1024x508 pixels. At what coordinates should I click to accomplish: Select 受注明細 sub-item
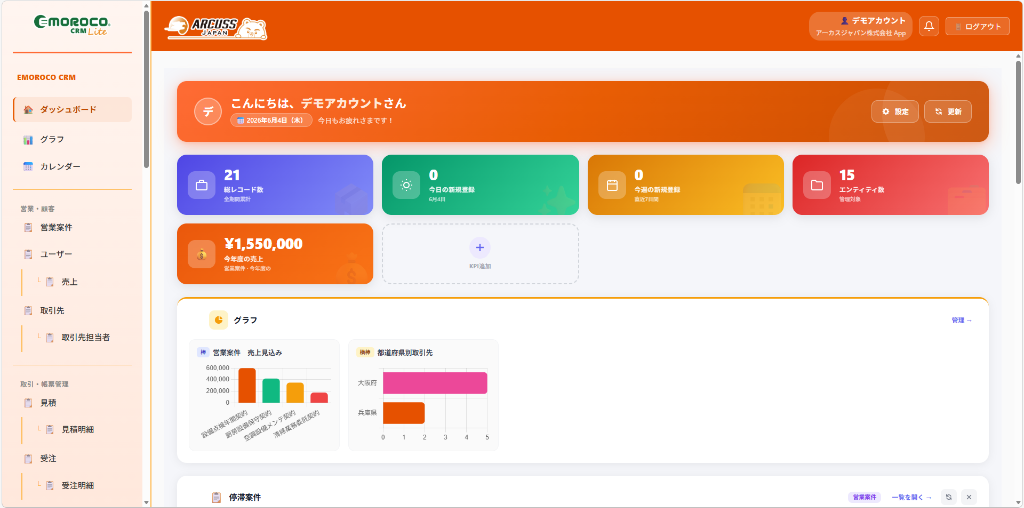tap(78, 486)
